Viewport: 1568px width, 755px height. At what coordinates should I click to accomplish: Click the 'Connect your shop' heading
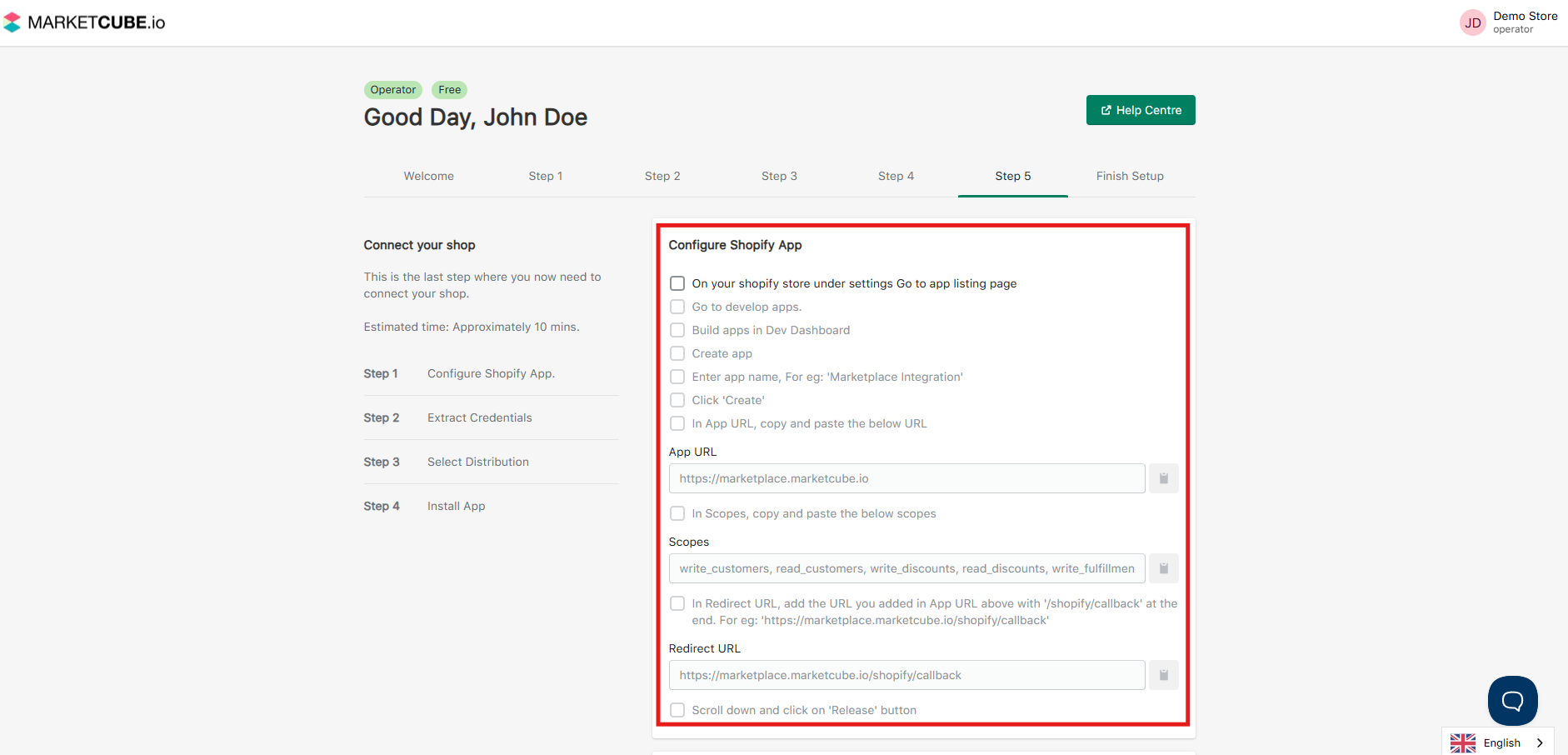[x=419, y=245]
